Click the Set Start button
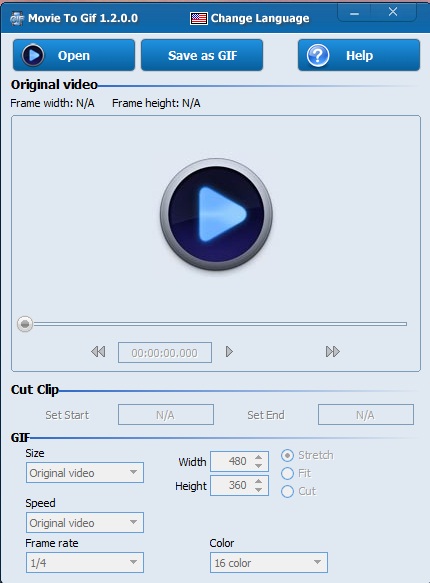 pos(67,415)
